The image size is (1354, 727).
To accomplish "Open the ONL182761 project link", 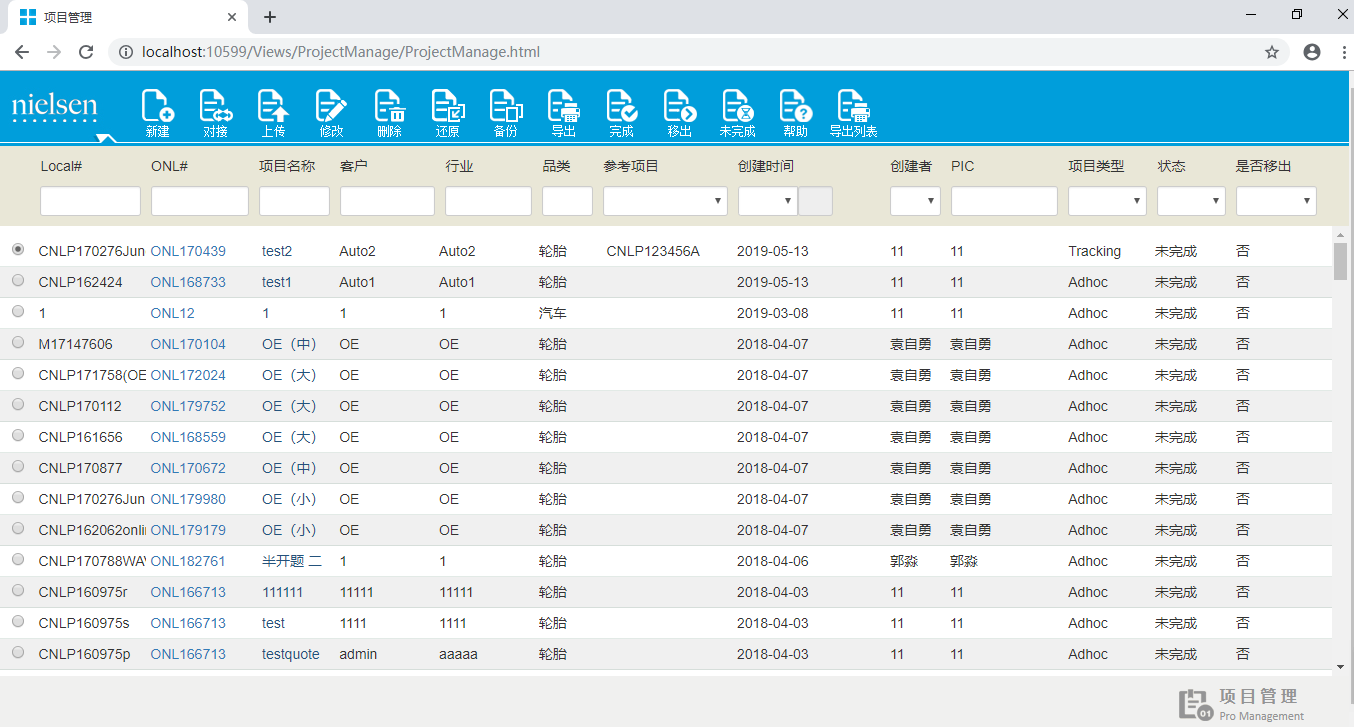I will 188,561.
